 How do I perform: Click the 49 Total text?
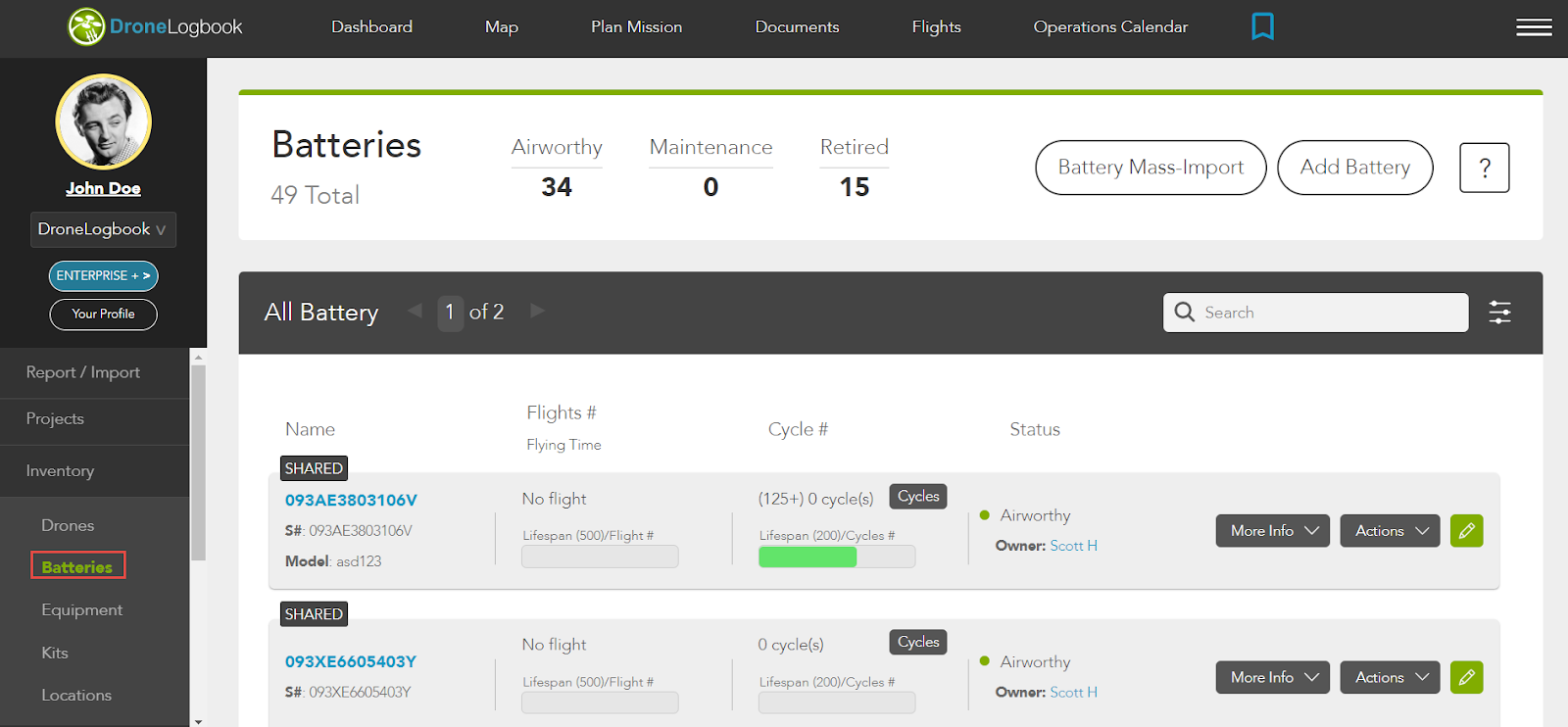point(315,195)
